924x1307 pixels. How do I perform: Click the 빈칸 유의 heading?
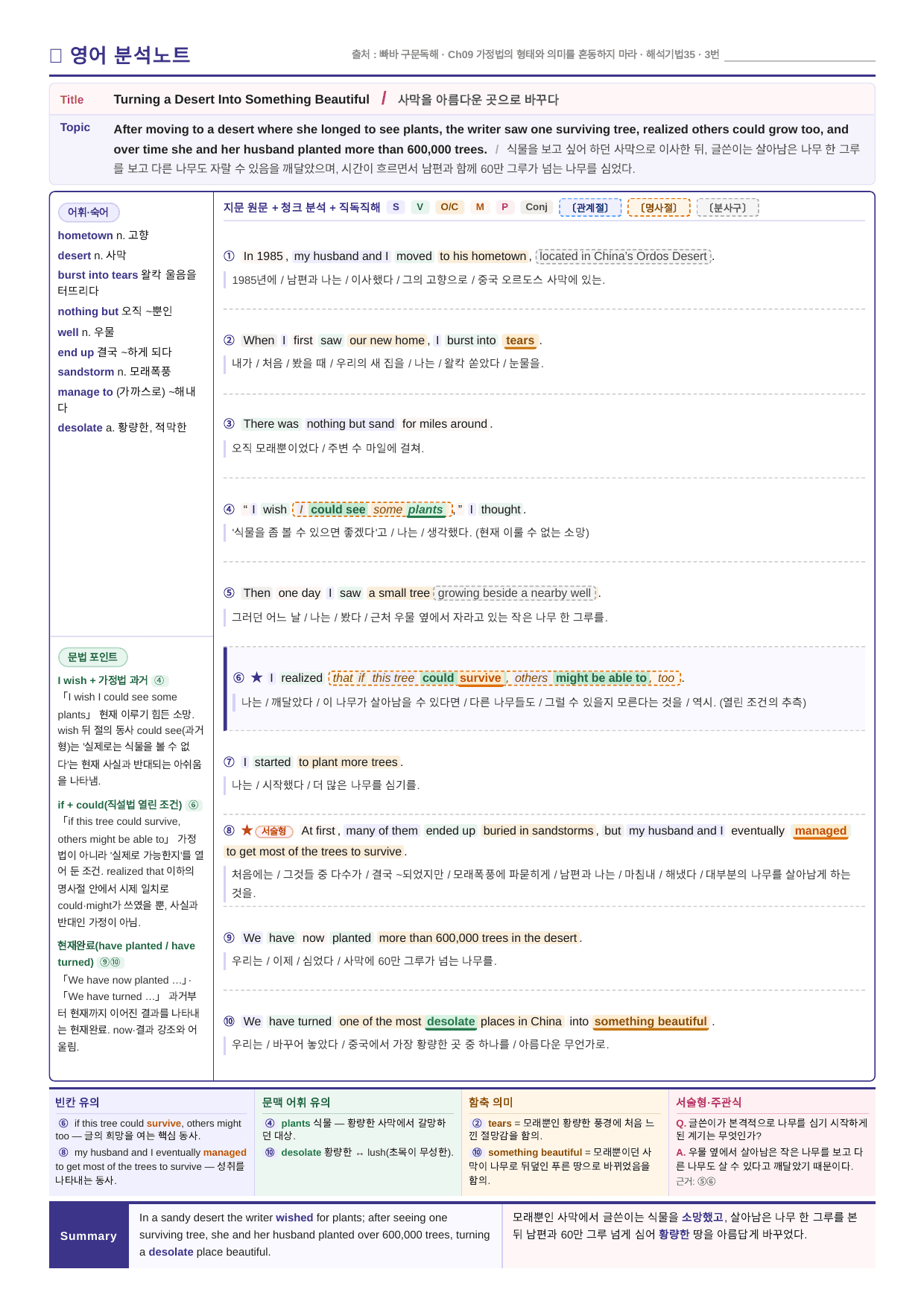click(77, 1102)
